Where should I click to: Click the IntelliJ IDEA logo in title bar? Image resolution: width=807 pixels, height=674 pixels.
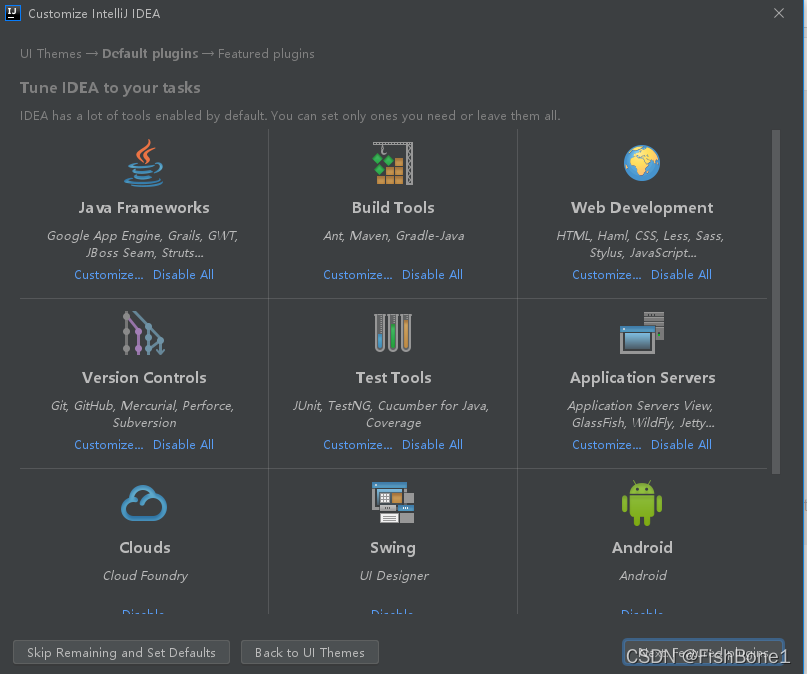[x=12, y=13]
